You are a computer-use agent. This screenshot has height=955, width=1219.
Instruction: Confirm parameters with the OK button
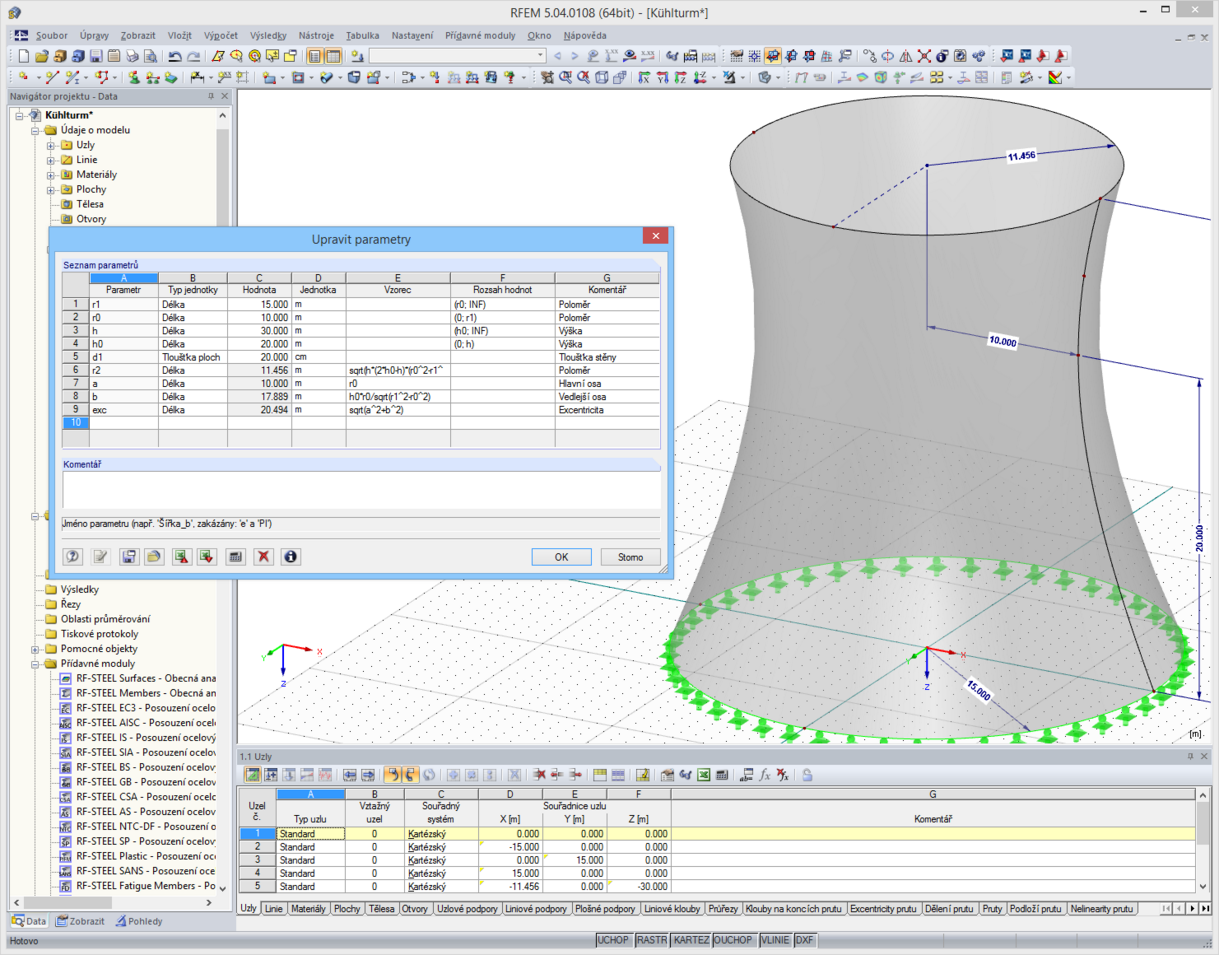click(562, 557)
